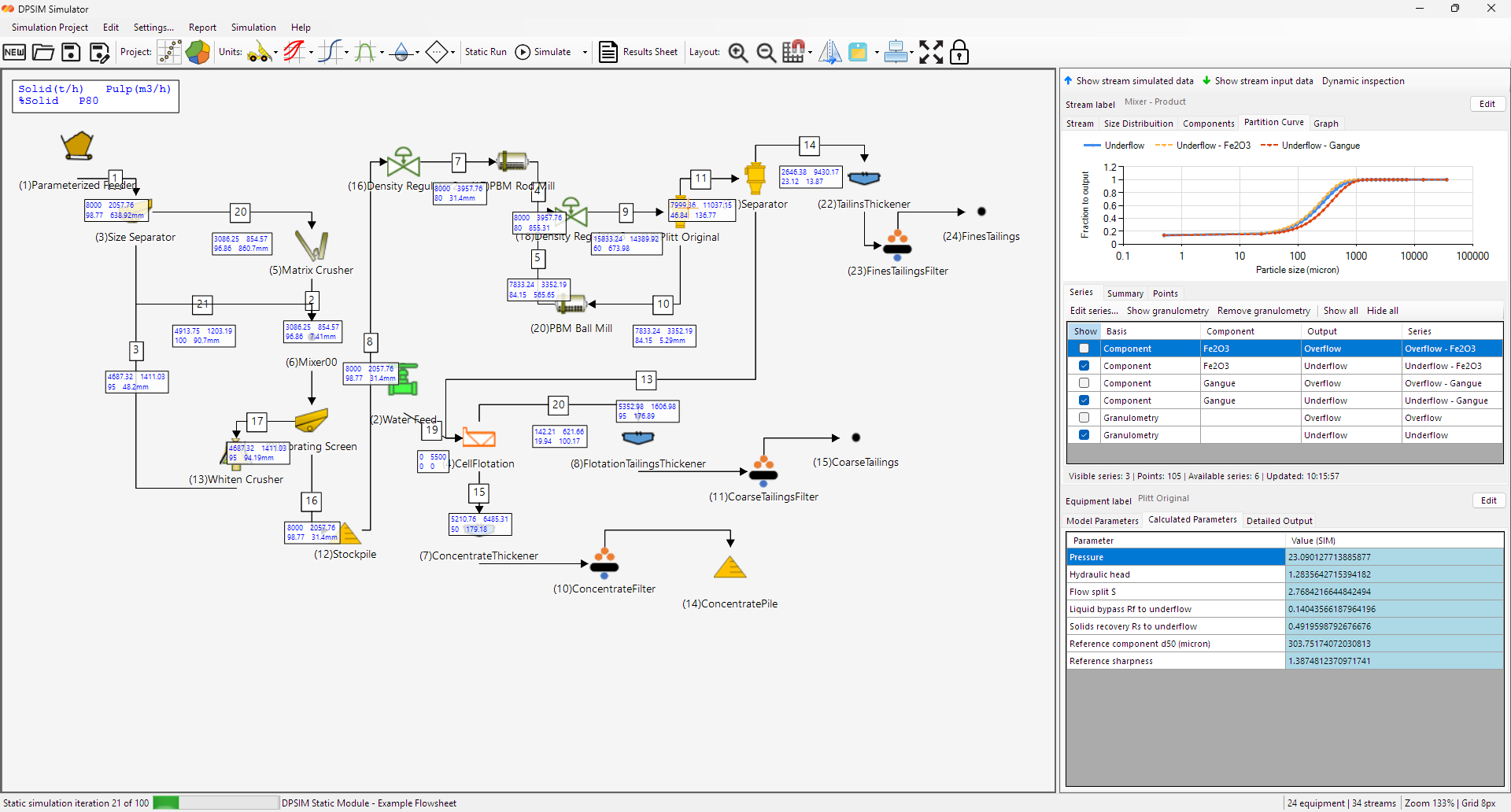Click Edit button for equipment label

click(x=1489, y=500)
